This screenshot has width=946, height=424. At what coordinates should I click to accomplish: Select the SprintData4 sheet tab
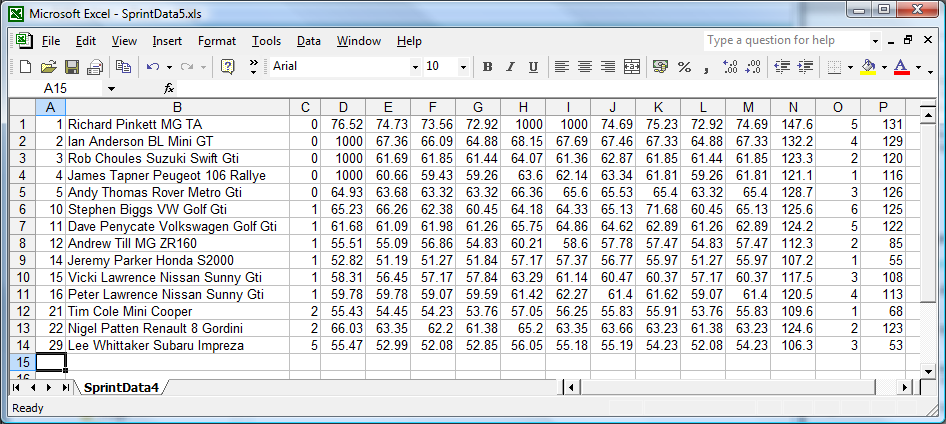click(x=121, y=387)
